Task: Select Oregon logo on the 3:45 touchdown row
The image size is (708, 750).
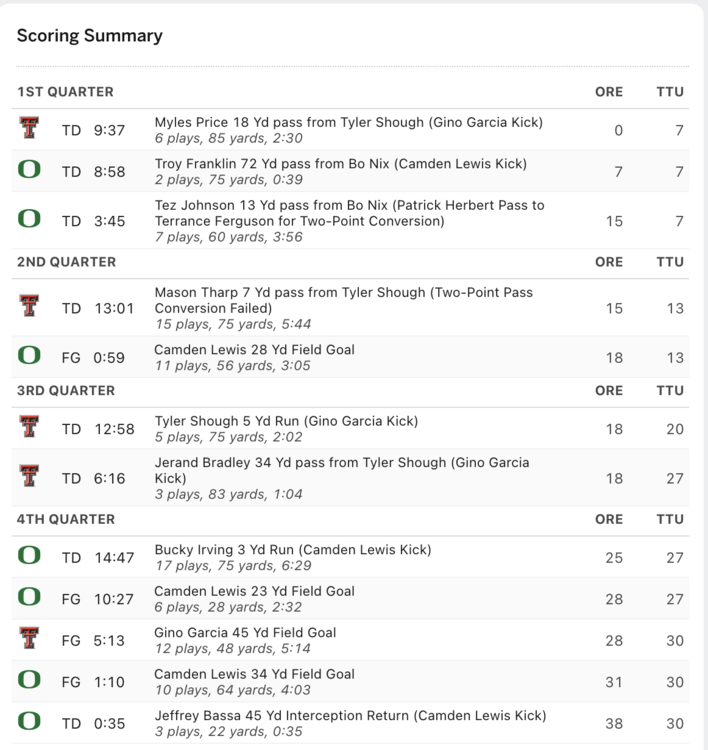Action: 29,220
